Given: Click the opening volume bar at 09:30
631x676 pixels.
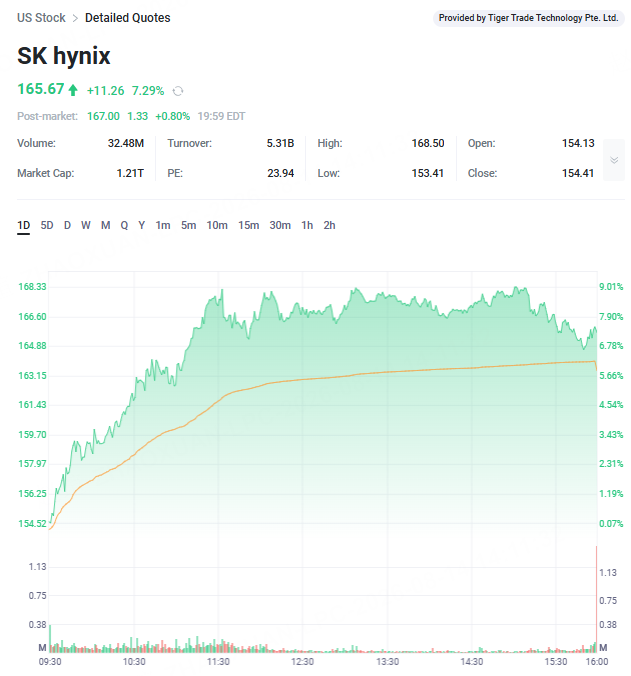Looking at the screenshot, I should tap(50, 638).
